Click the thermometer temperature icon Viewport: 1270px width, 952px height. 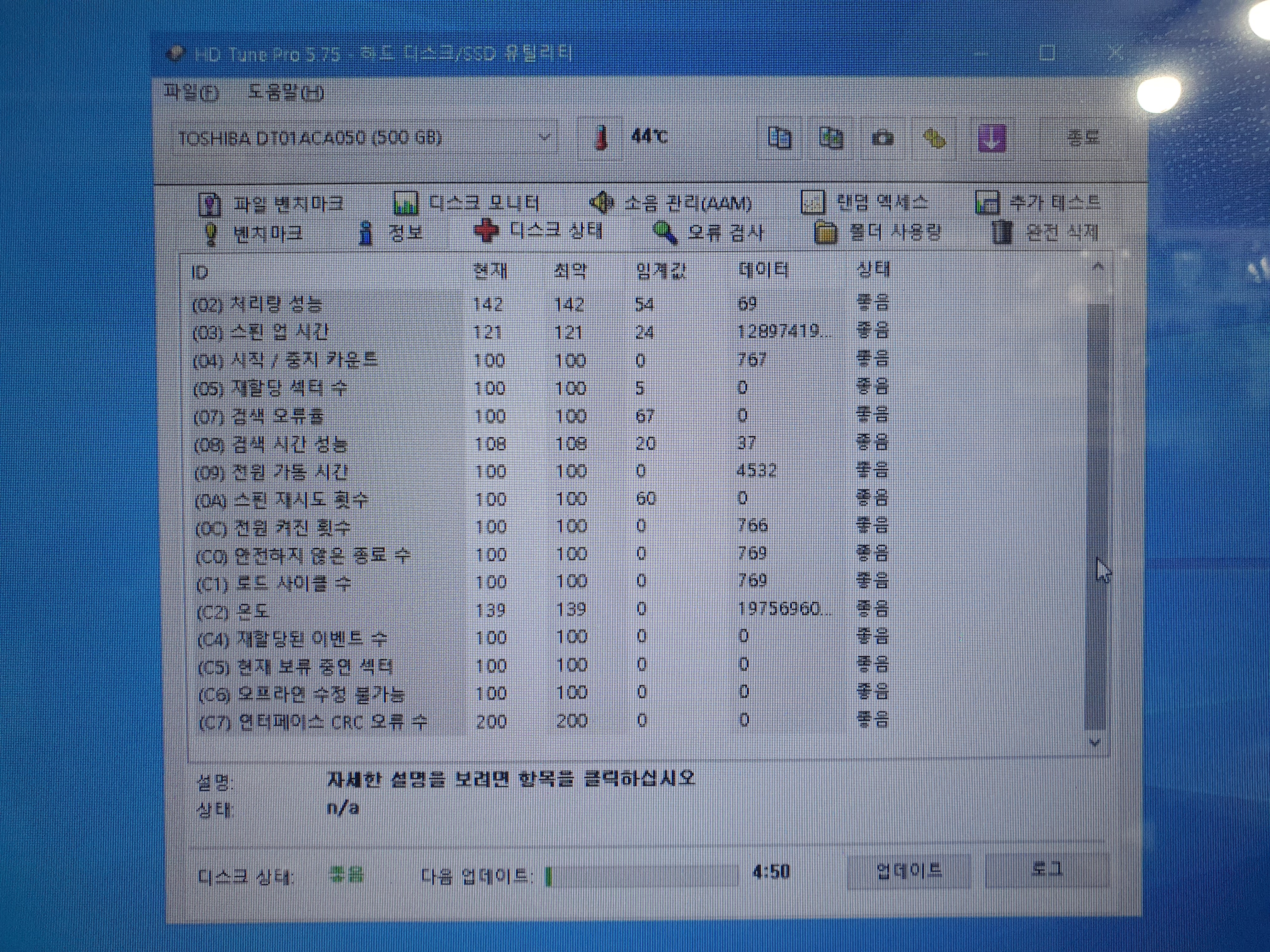tap(601, 138)
